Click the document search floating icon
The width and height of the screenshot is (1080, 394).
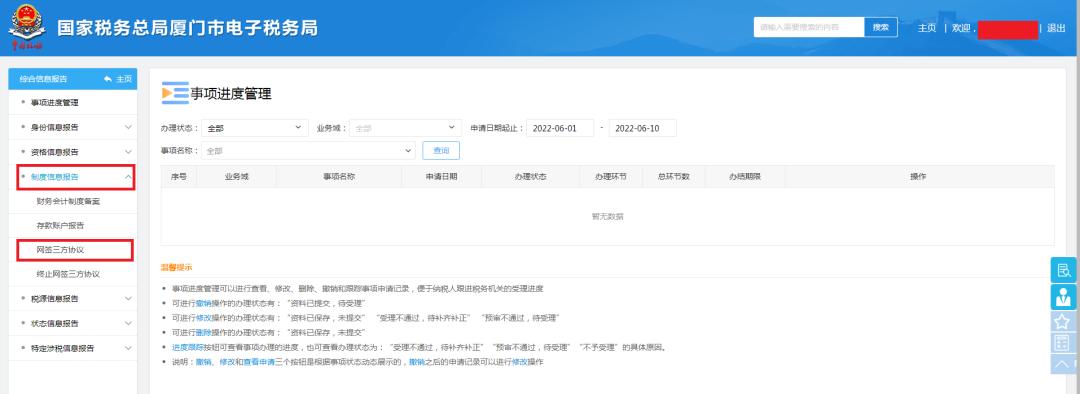pyautogui.click(x=1063, y=270)
